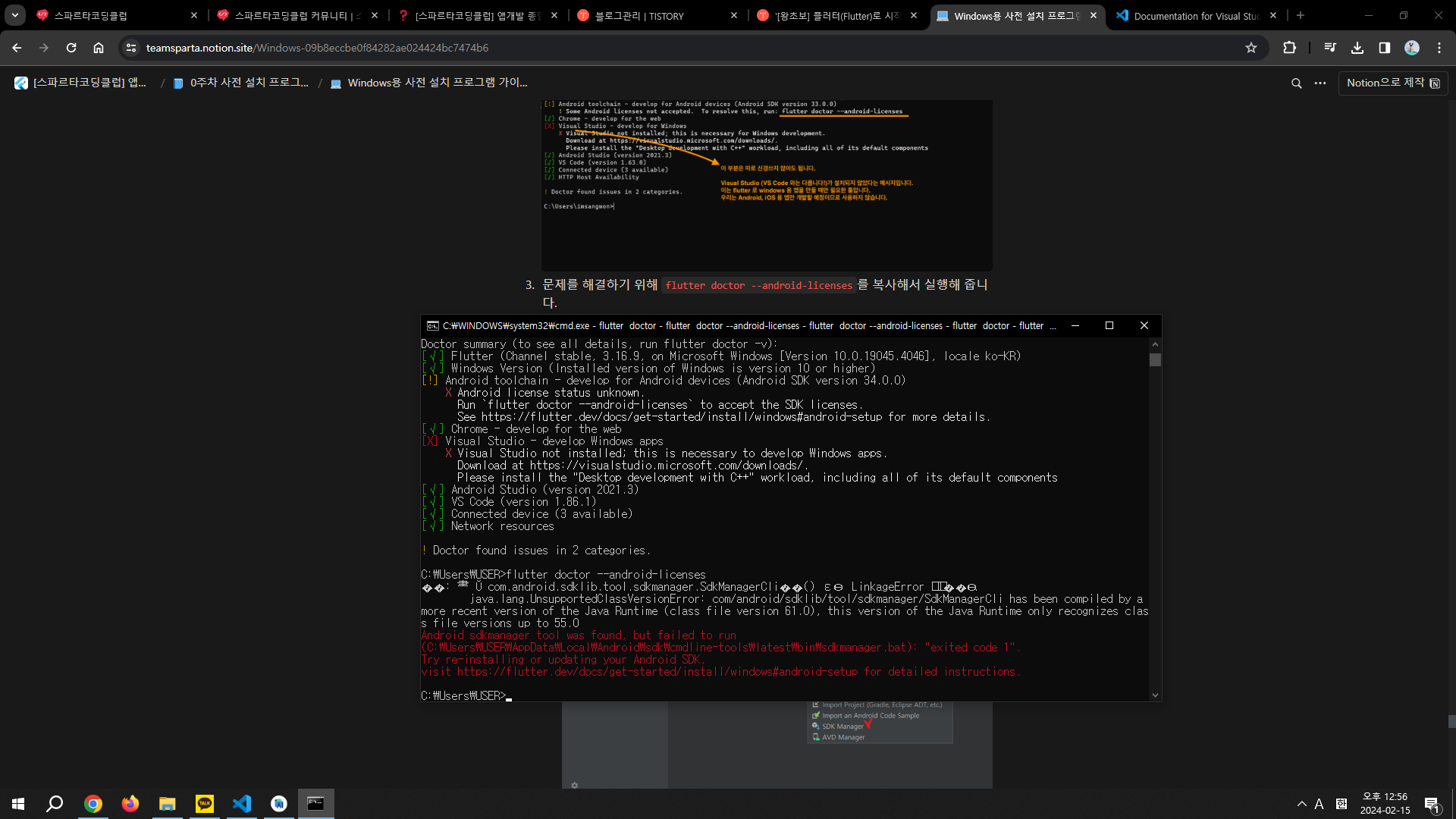
Task: Select the Command Prompt taskbar icon
Action: click(x=315, y=804)
